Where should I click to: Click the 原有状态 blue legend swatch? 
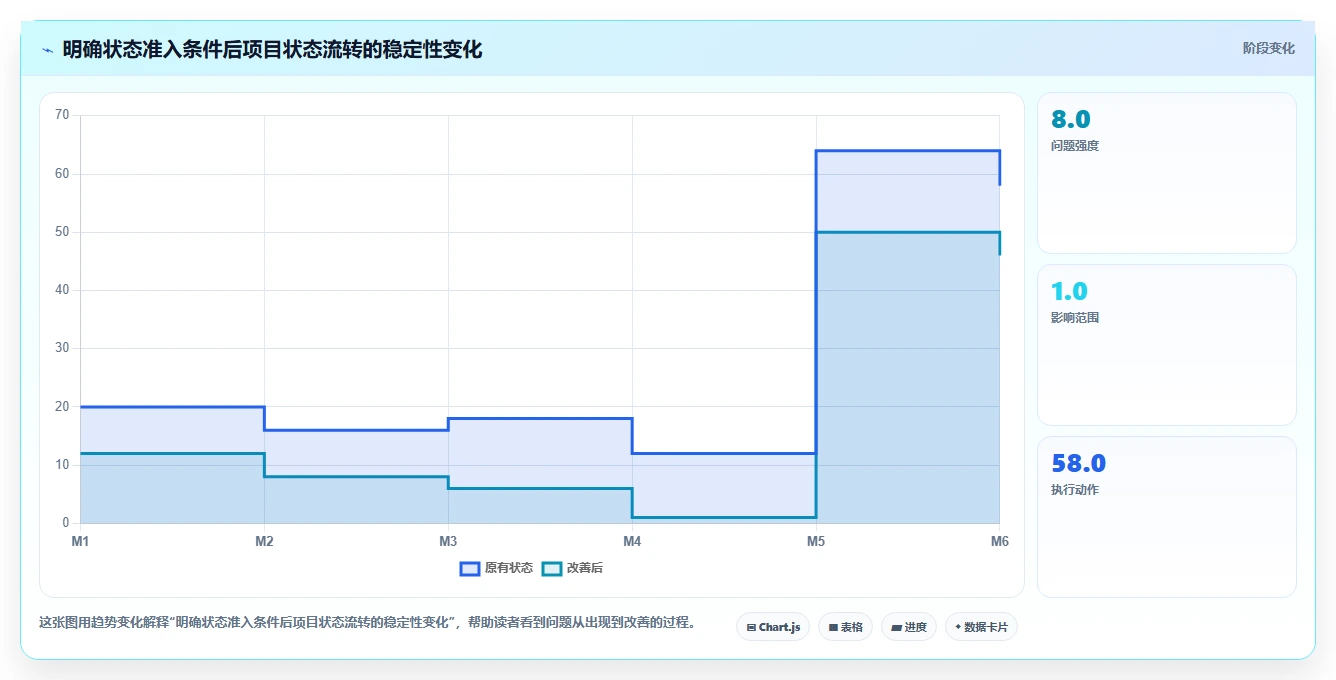click(x=470, y=568)
